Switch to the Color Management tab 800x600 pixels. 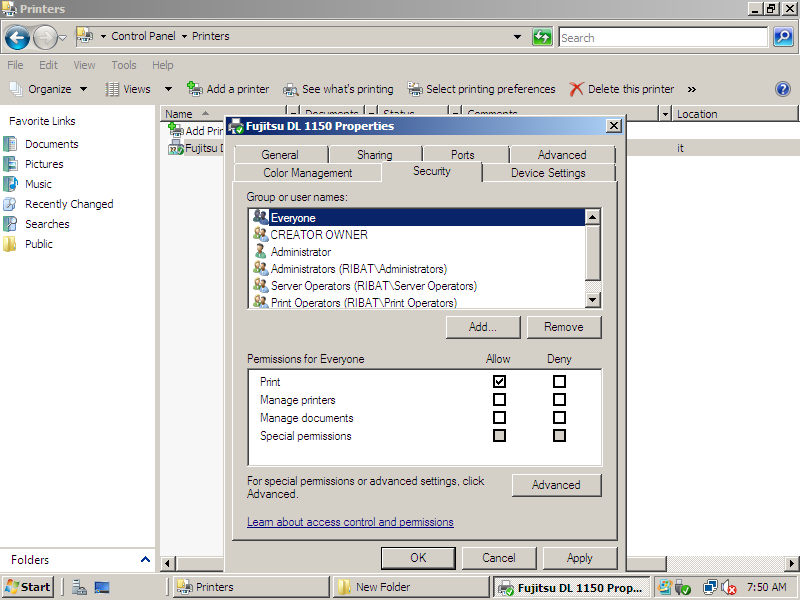[308, 173]
